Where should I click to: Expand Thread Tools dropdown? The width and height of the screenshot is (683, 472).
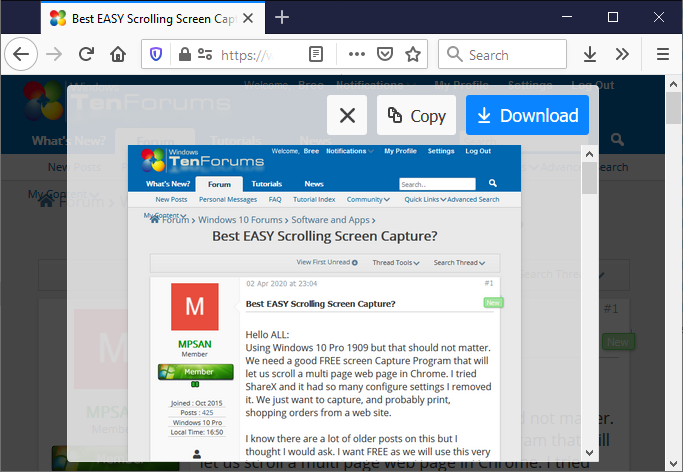(396, 263)
